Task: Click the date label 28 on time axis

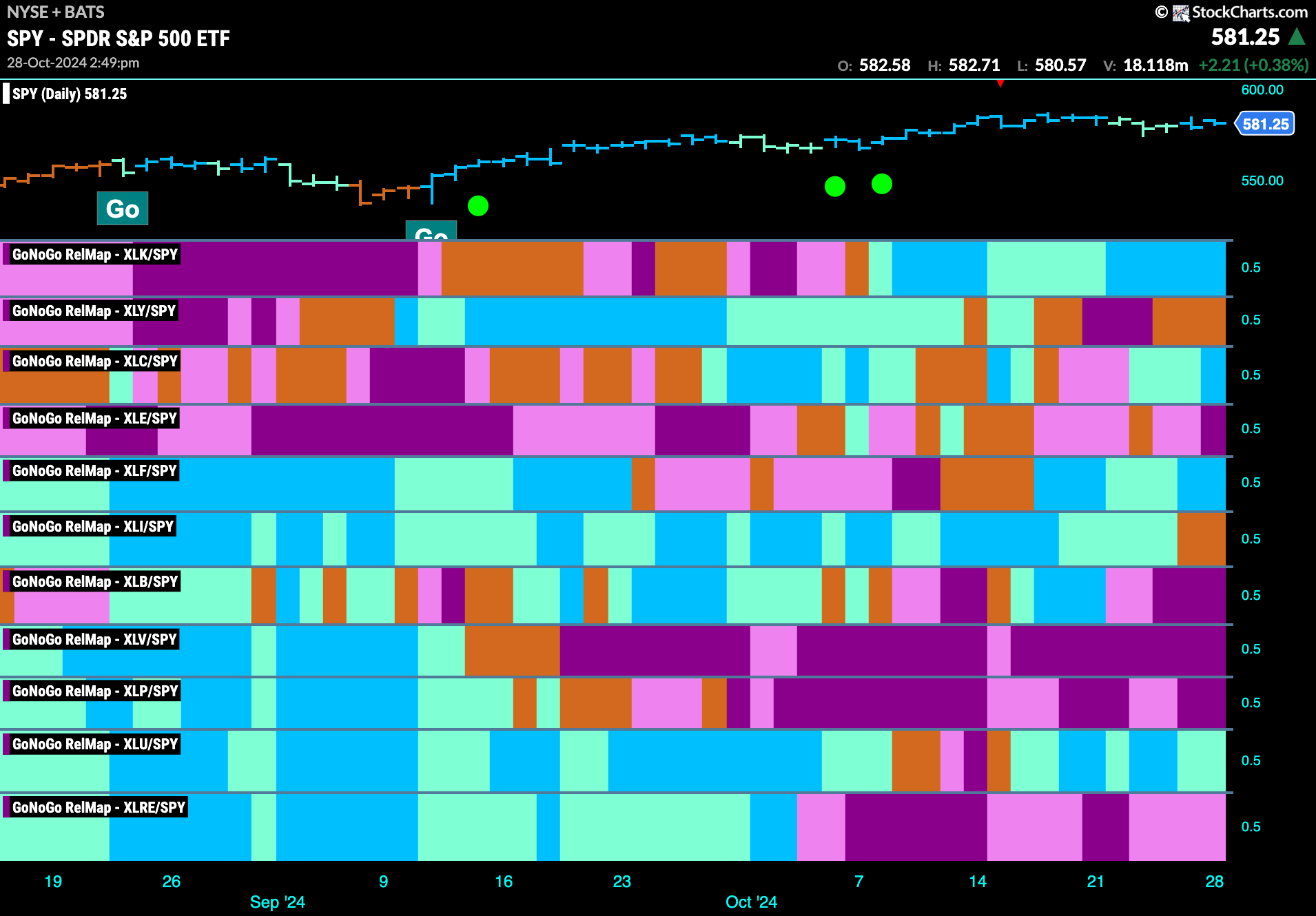Action: click(x=1215, y=882)
